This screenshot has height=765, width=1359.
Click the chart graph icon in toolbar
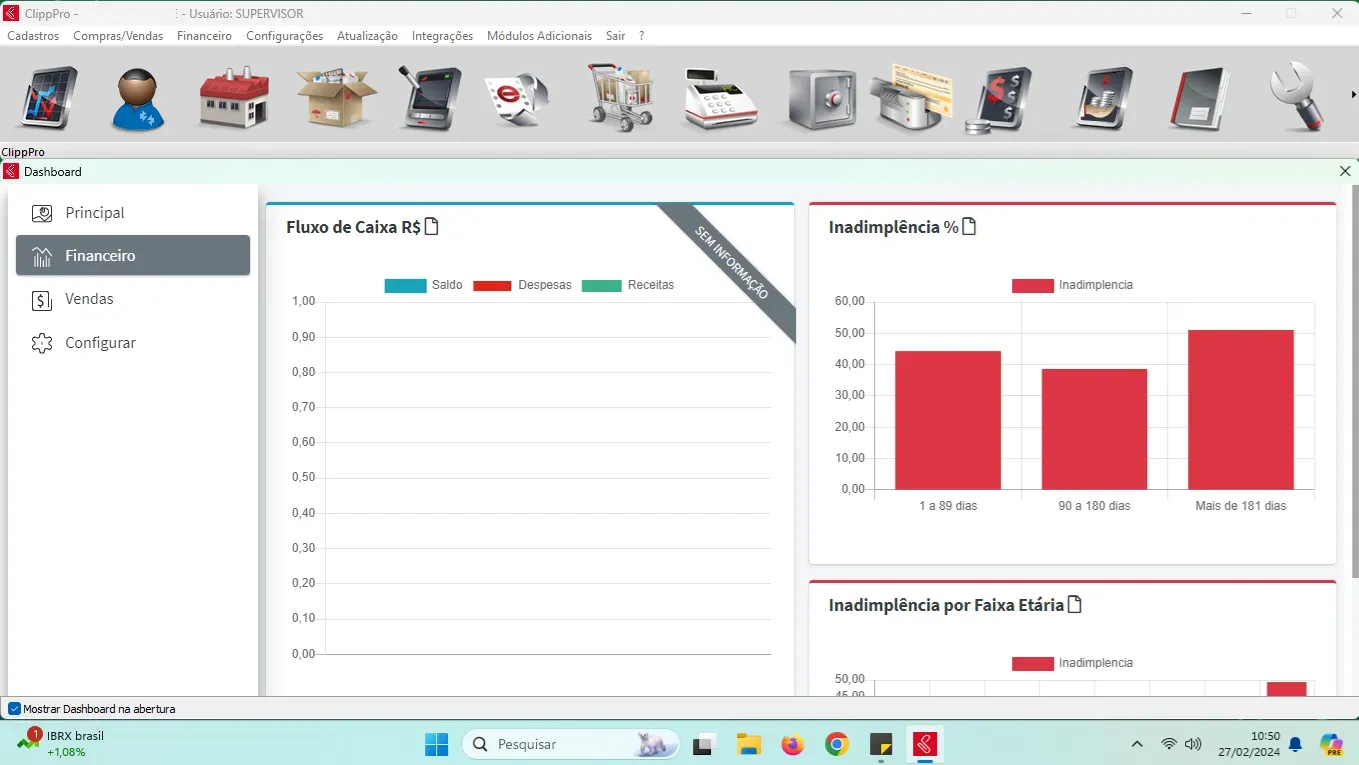(x=48, y=98)
